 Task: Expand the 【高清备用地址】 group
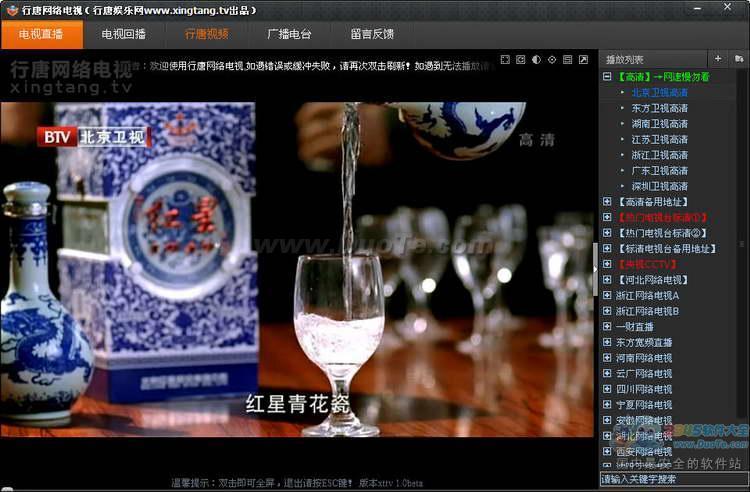(x=607, y=202)
